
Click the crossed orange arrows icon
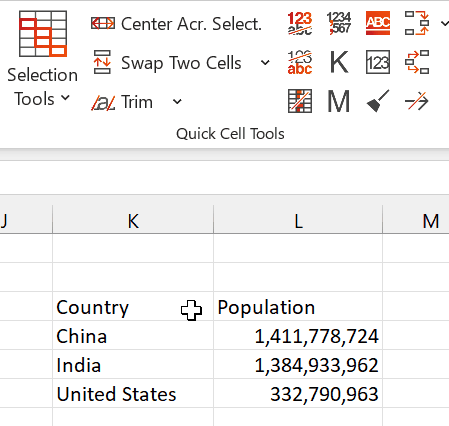417,101
